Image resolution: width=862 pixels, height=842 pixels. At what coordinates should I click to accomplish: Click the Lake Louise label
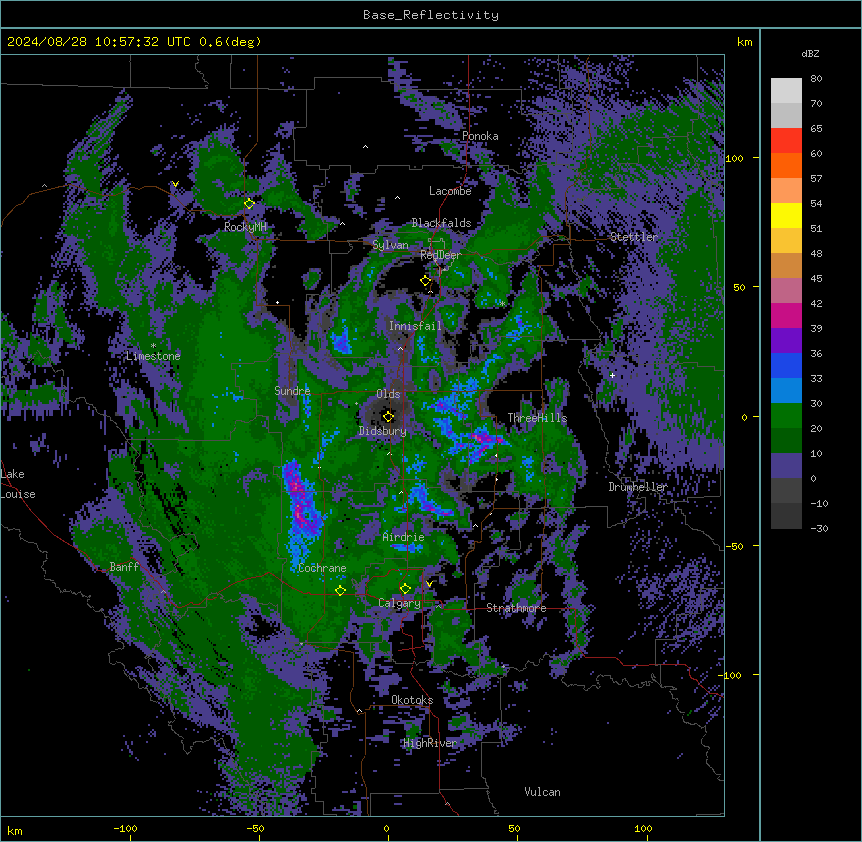tap(18, 484)
